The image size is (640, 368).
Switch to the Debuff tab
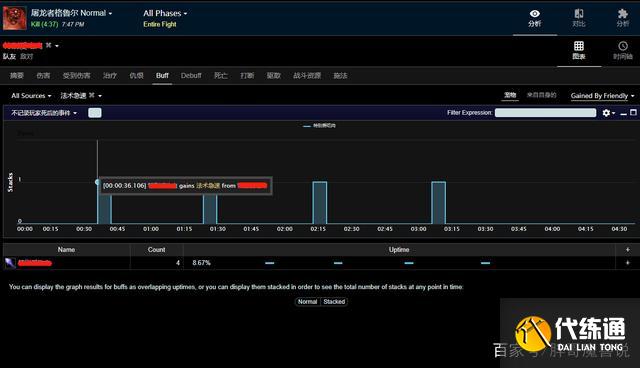(191, 75)
